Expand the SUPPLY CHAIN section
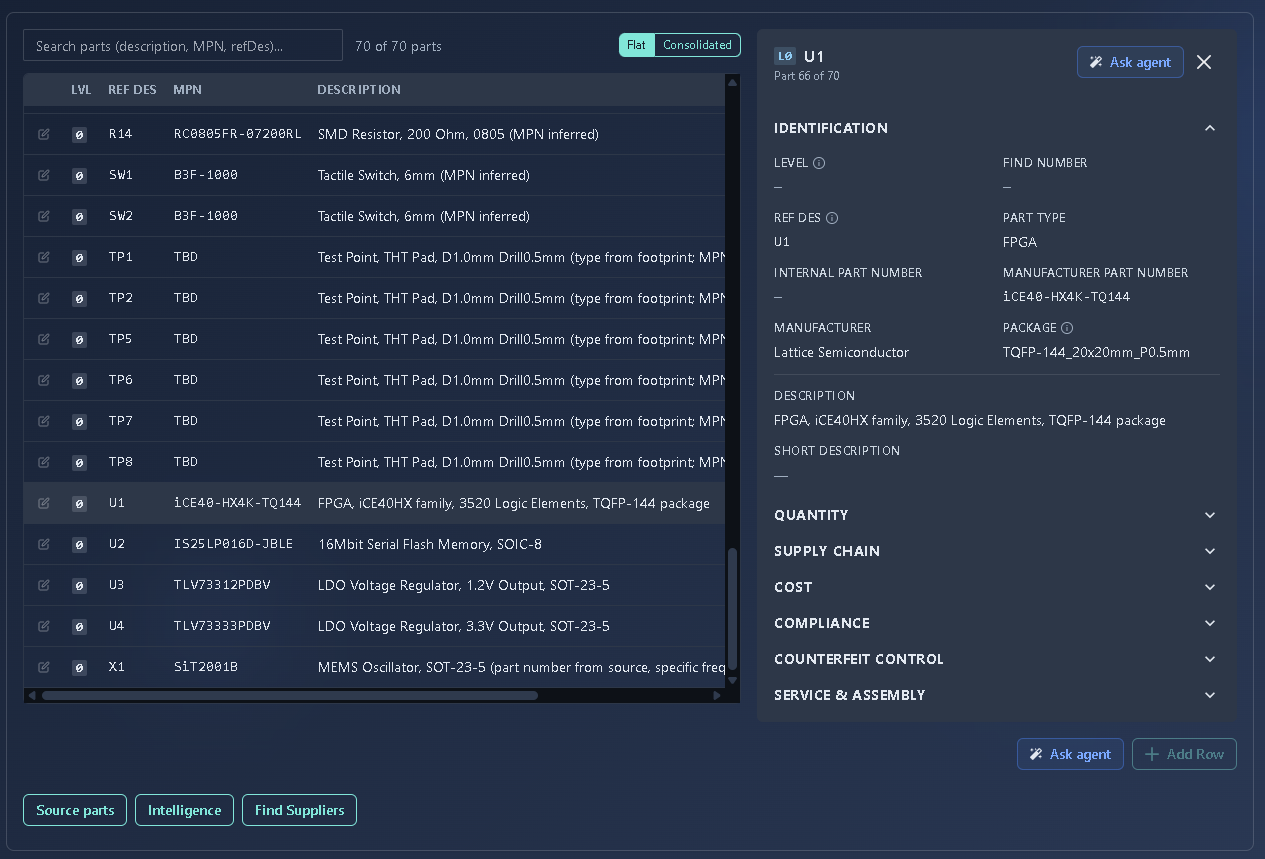Viewport: 1265px width, 859px height. click(996, 551)
